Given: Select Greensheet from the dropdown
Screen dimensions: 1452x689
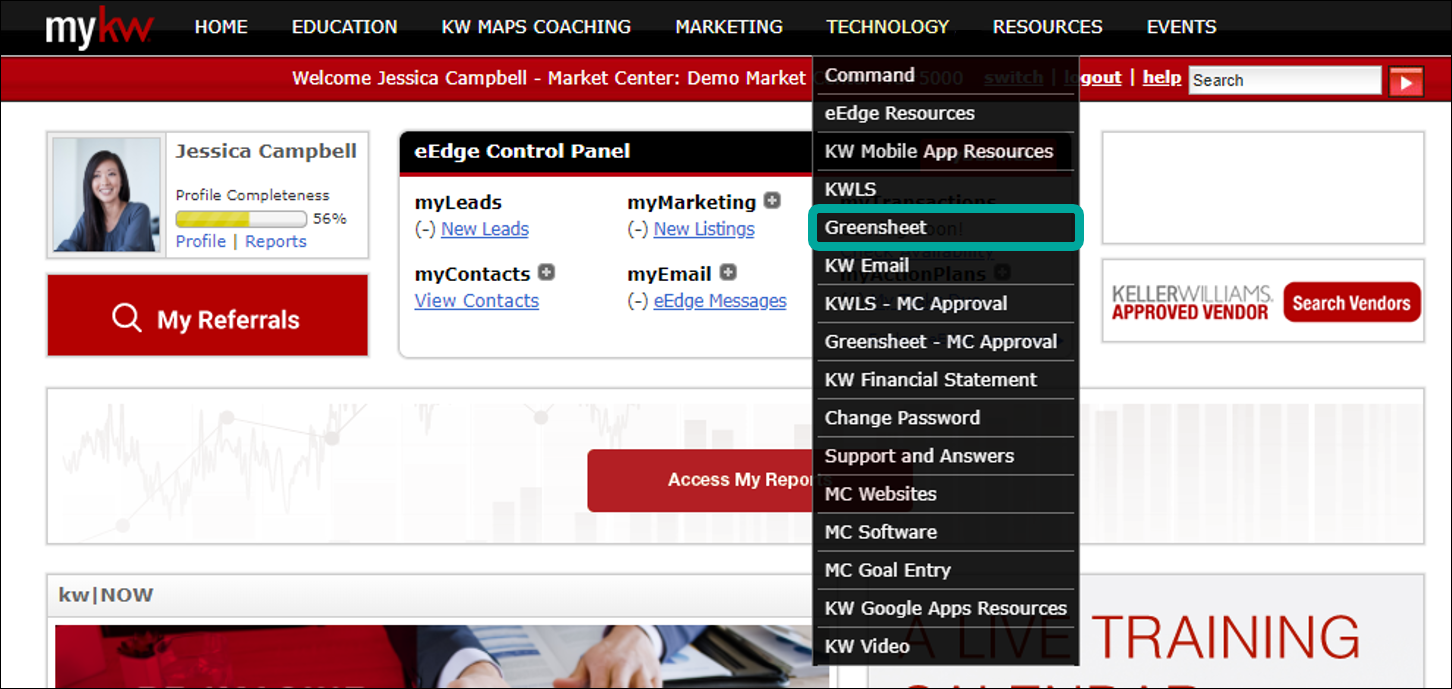Looking at the screenshot, I should click(946, 227).
